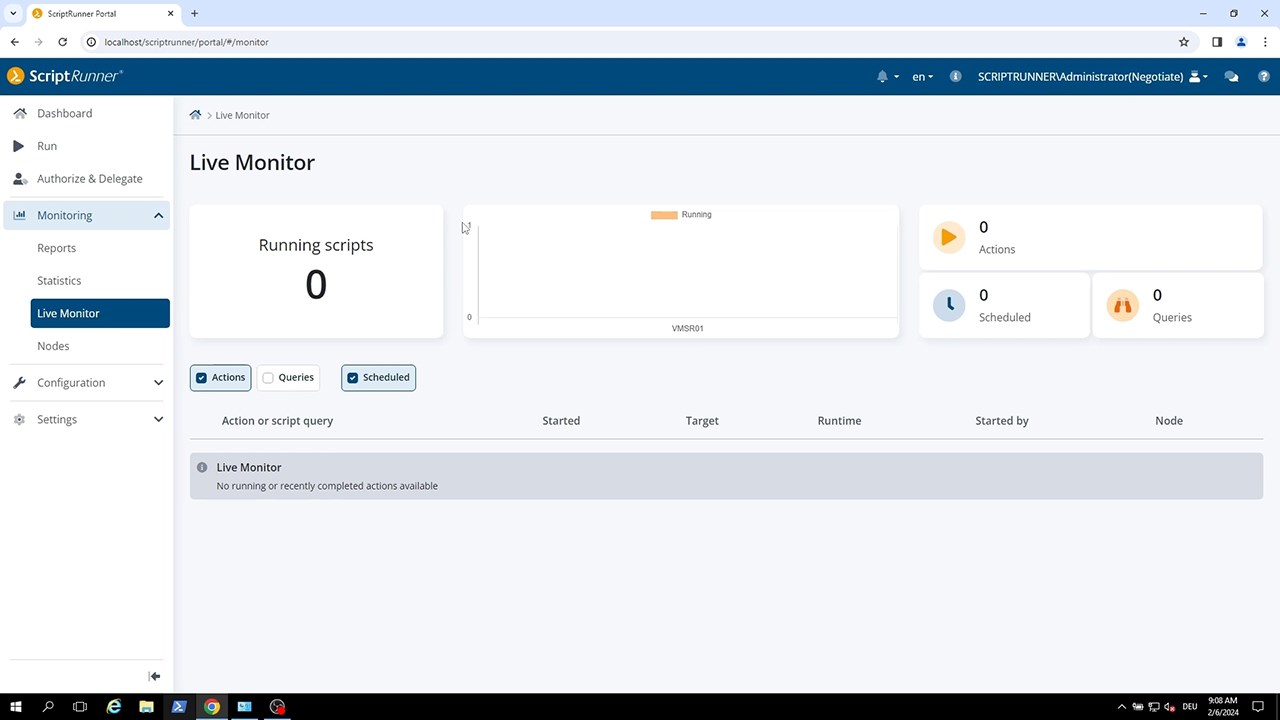Open the notifications bell menu

887,77
